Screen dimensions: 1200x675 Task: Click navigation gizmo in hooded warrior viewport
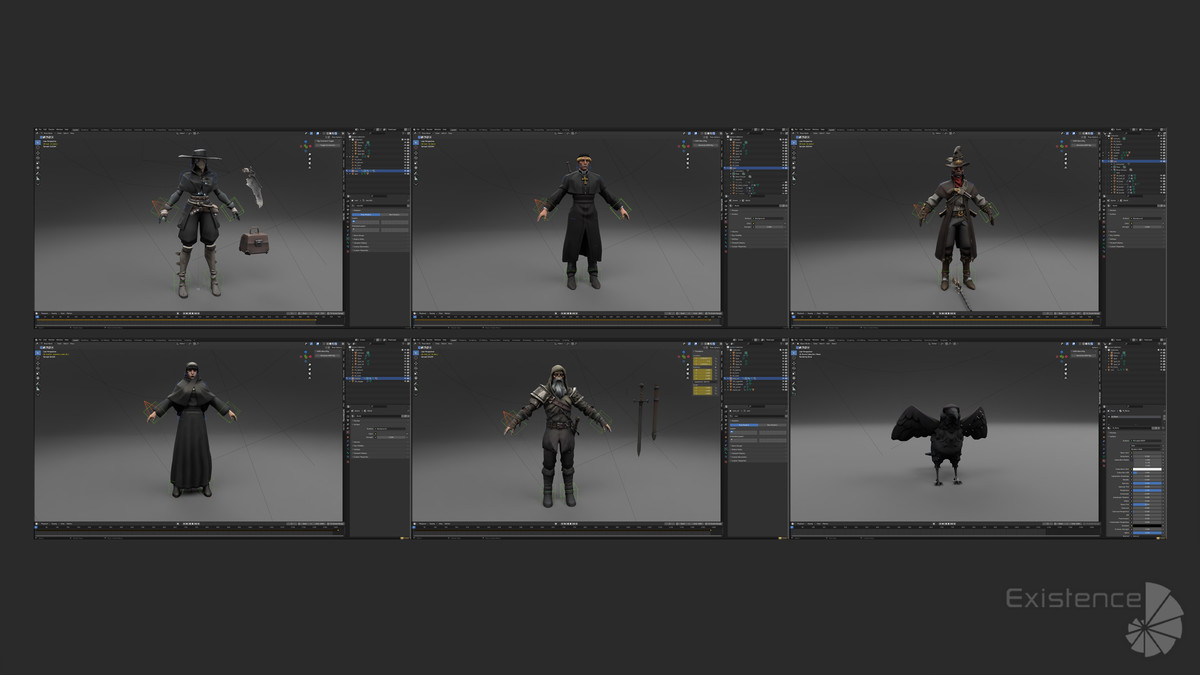(x=684, y=356)
